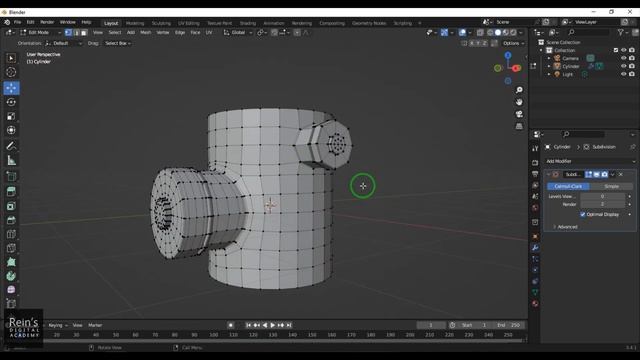Switch perspective/orthographic grid icon
Viewport: 640px width, 360px height.
[x=519, y=126]
